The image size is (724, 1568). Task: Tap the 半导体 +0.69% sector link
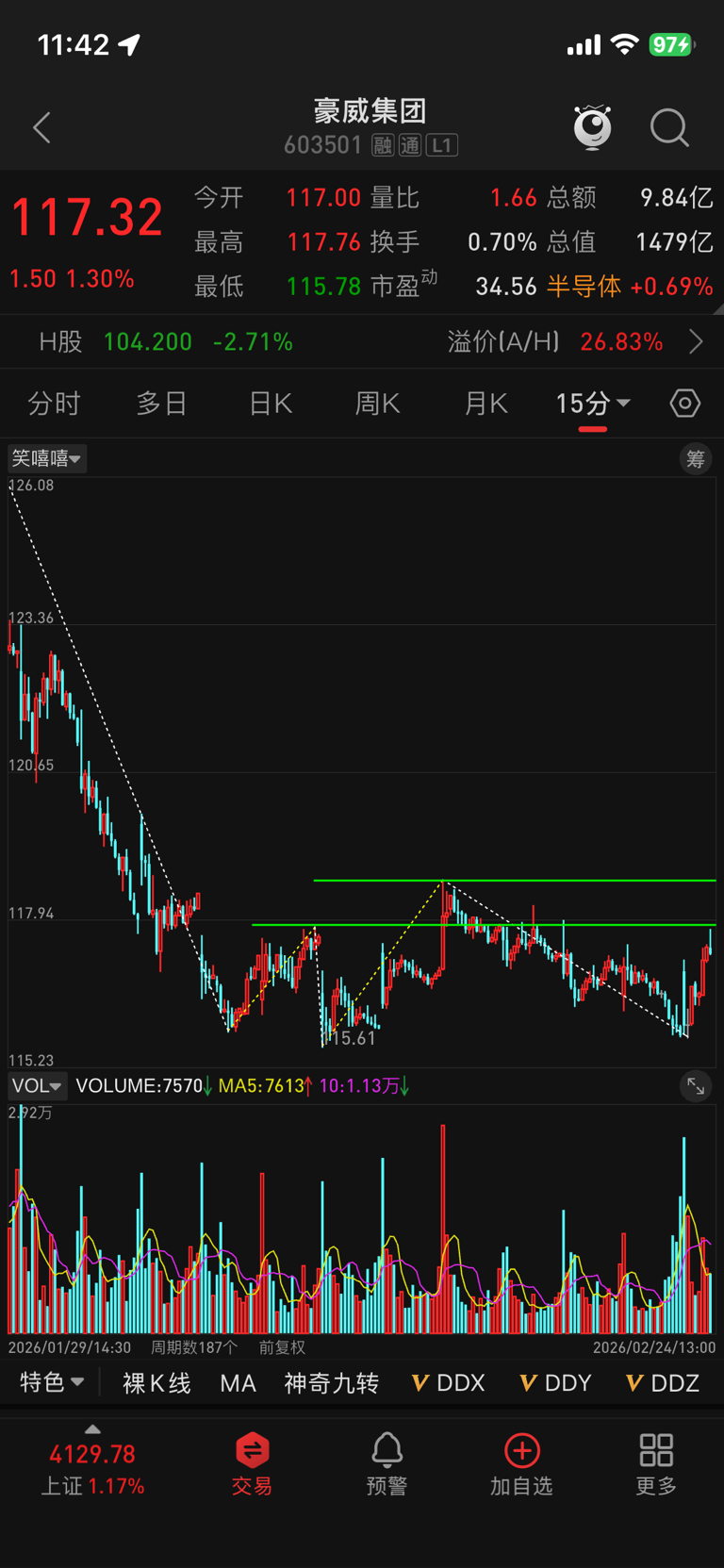(x=630, y=287)
